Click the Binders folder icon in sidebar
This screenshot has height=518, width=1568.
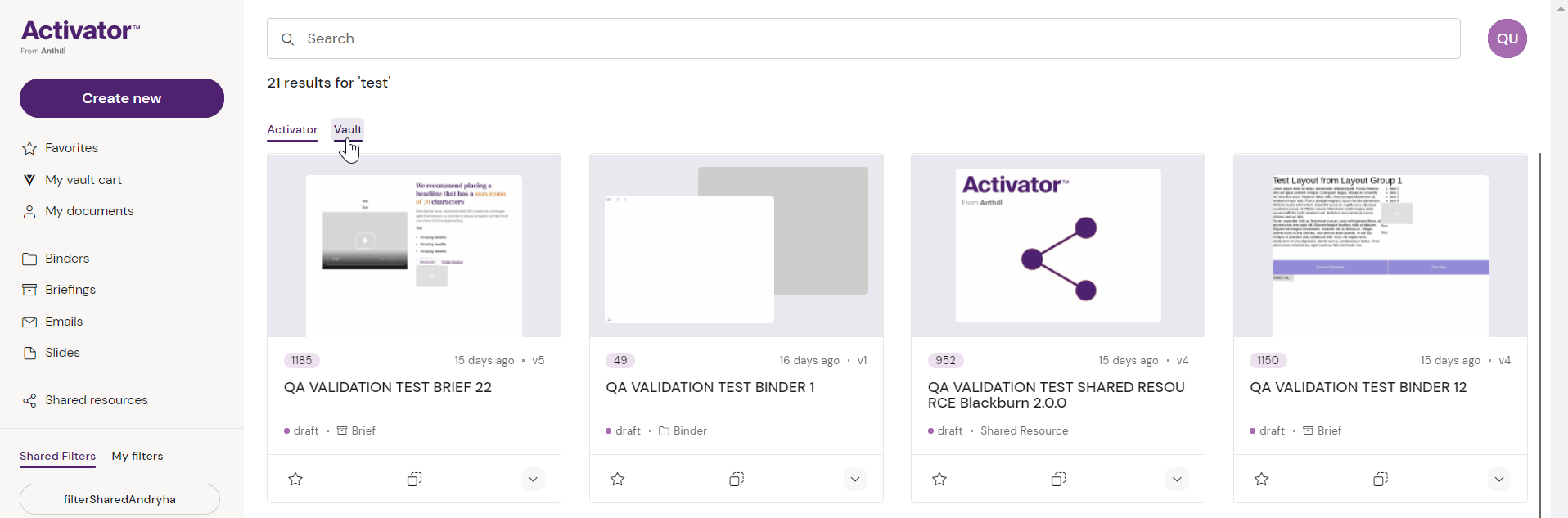[29, 259]
